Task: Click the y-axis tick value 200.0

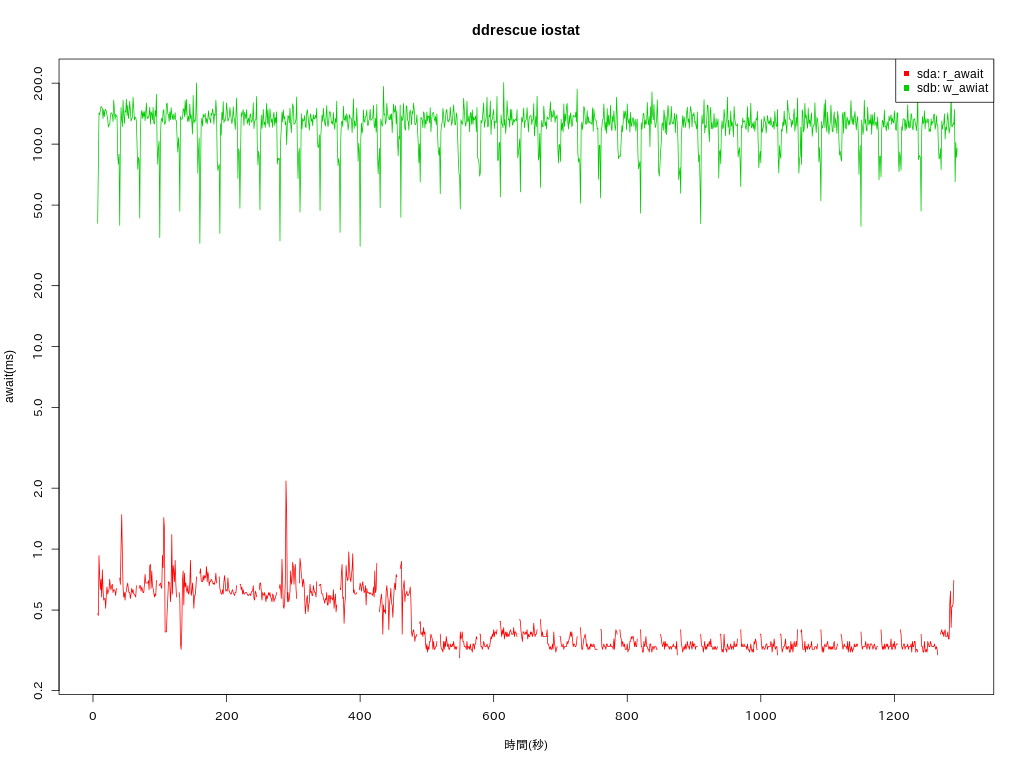Action: click(x=38, y=83)
